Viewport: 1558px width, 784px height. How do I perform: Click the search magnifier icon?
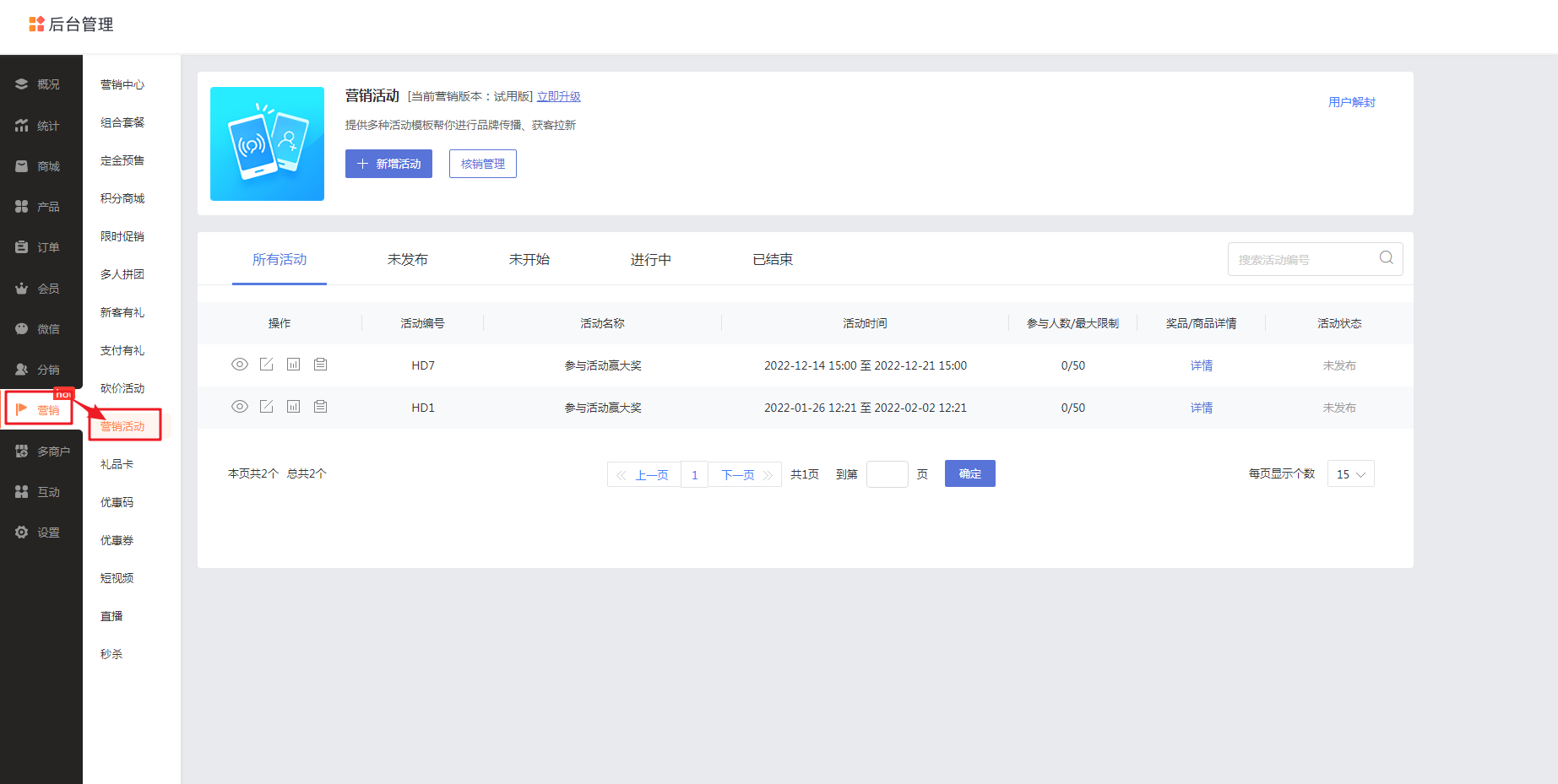1386,258
